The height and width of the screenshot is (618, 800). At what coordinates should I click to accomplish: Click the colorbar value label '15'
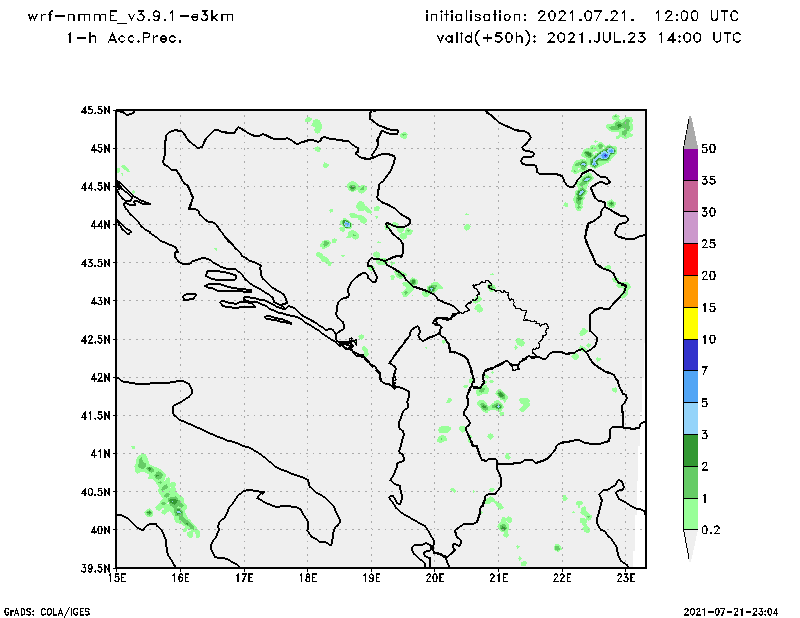tap(709, 307)
